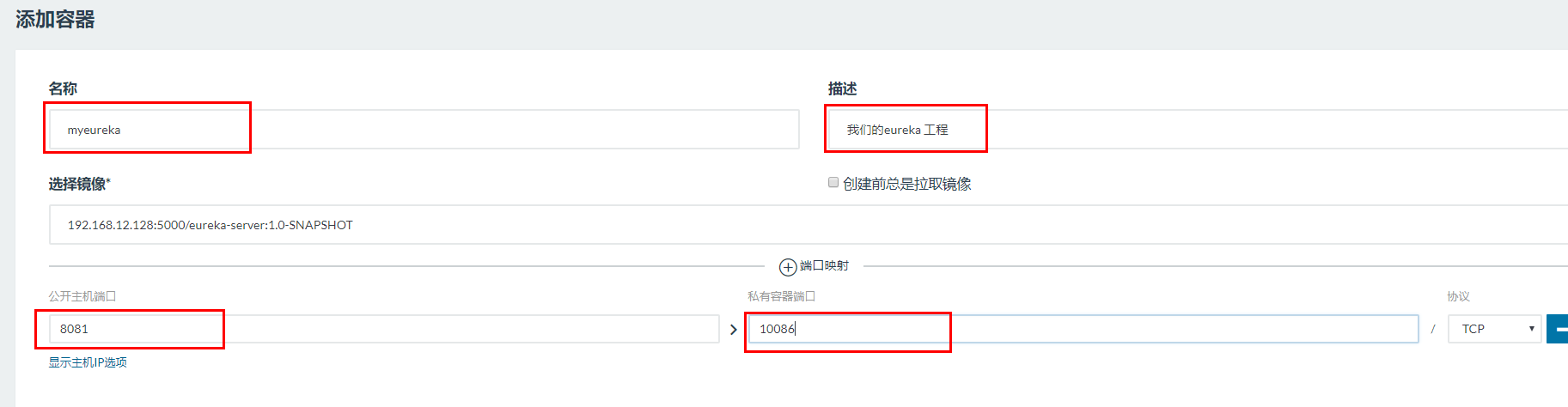
Task: Click the 协议 label above TCP
Action: click(1458, 296)
